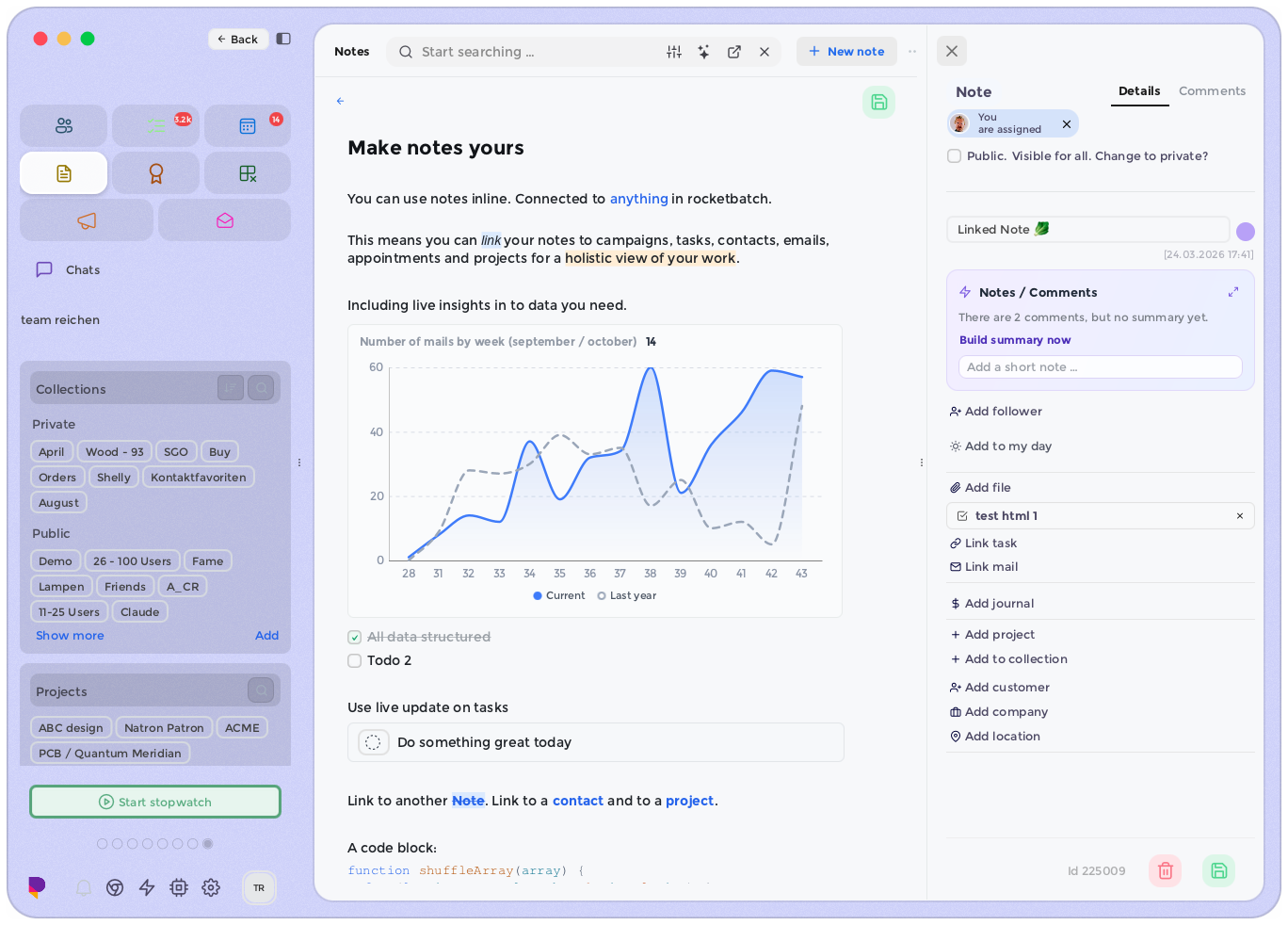Open the open-envelope emails module
Screen dimensions: 1288x925
coord(225,220)
